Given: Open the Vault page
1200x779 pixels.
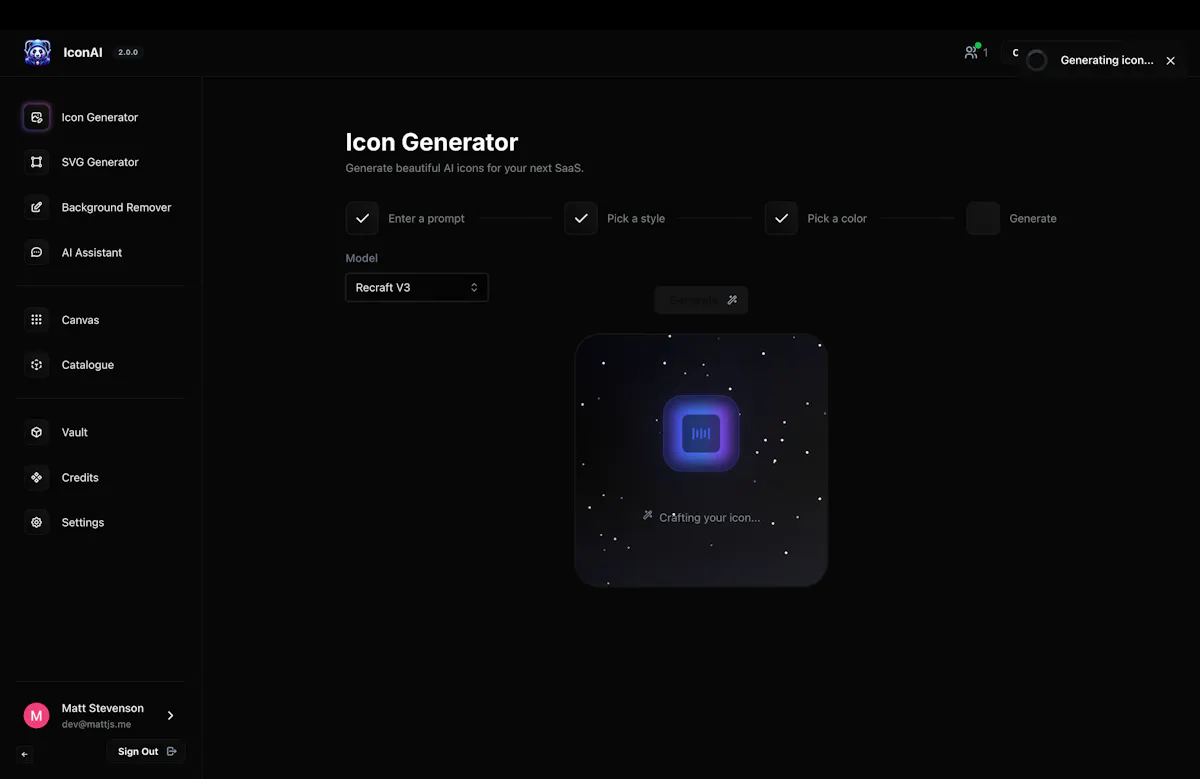Looking at the screenshot, I should pos(100,432).
